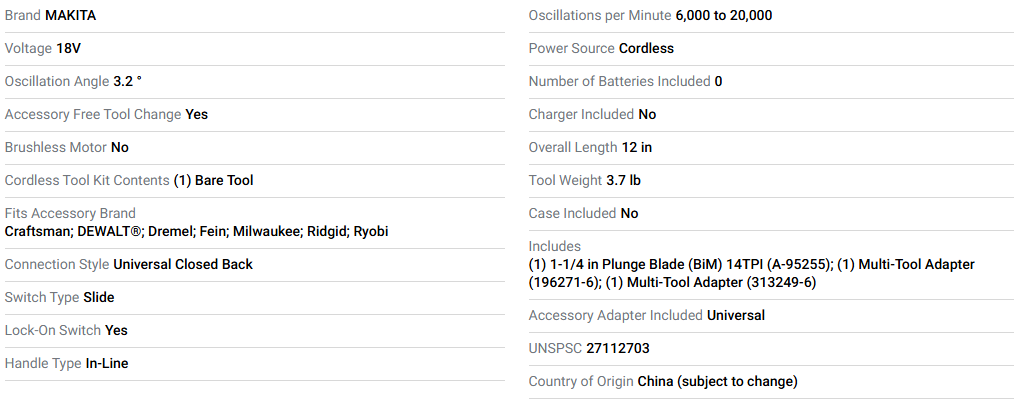The image size is (1014, 399).
Task: Click the Tool Weight 3.7 lb value
Action: click(623, 180)
